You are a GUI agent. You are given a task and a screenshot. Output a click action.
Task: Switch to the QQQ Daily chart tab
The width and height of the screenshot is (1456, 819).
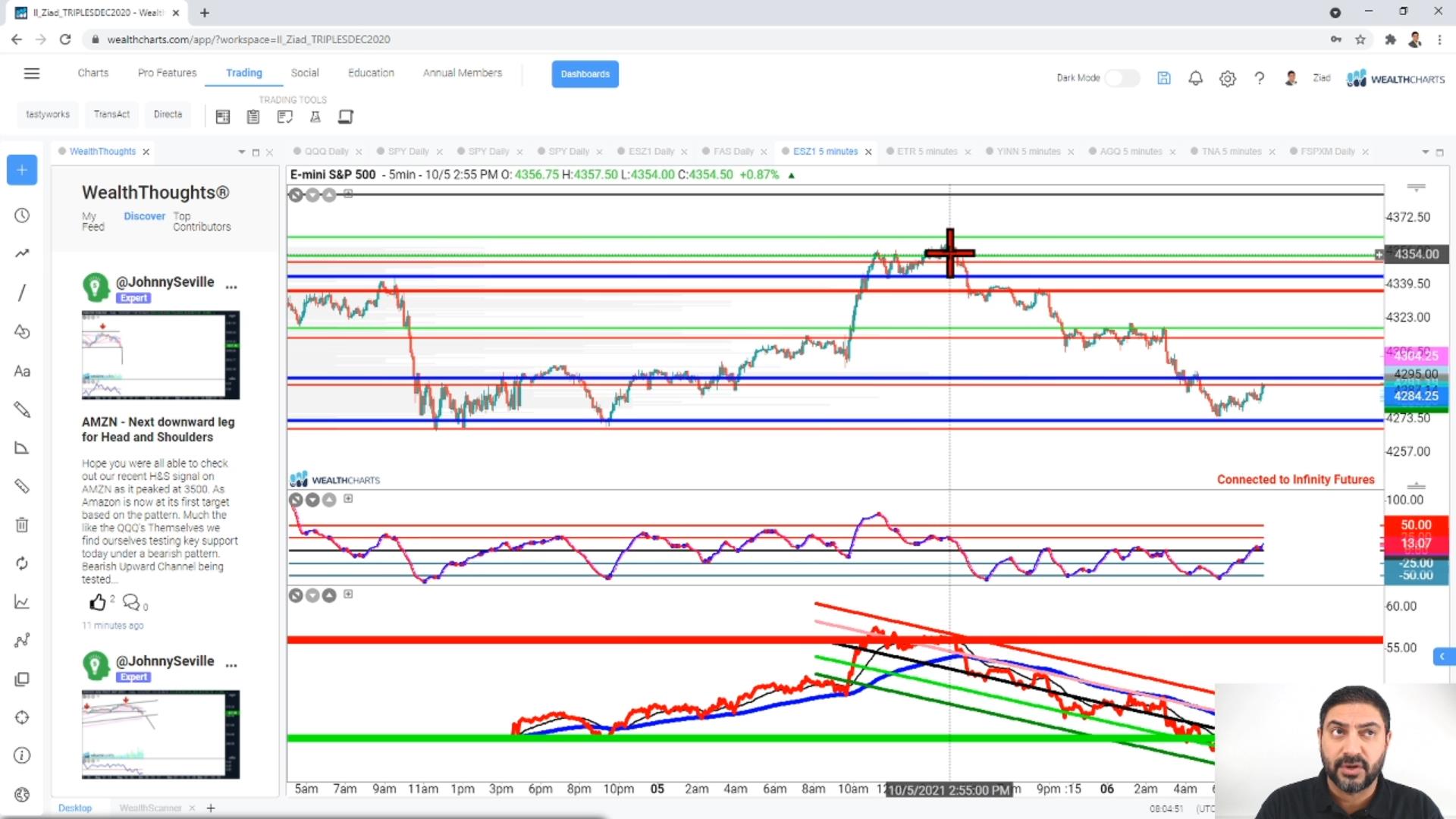pos(326,152)
